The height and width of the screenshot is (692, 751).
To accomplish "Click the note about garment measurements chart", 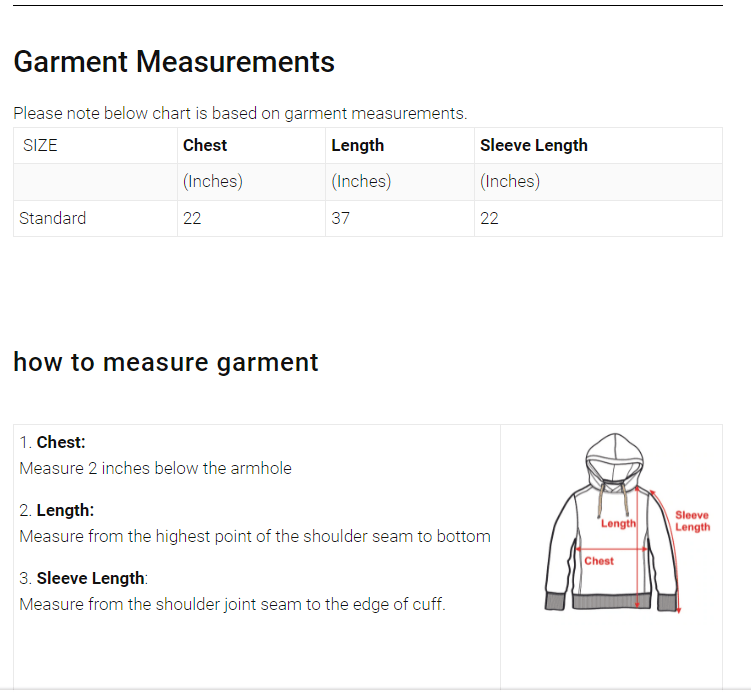I will [240, 113].
